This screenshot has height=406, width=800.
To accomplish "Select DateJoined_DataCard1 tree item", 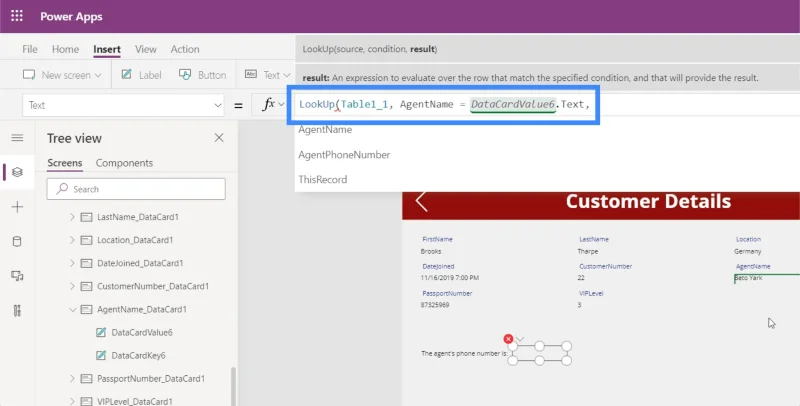I will (140, 263).
